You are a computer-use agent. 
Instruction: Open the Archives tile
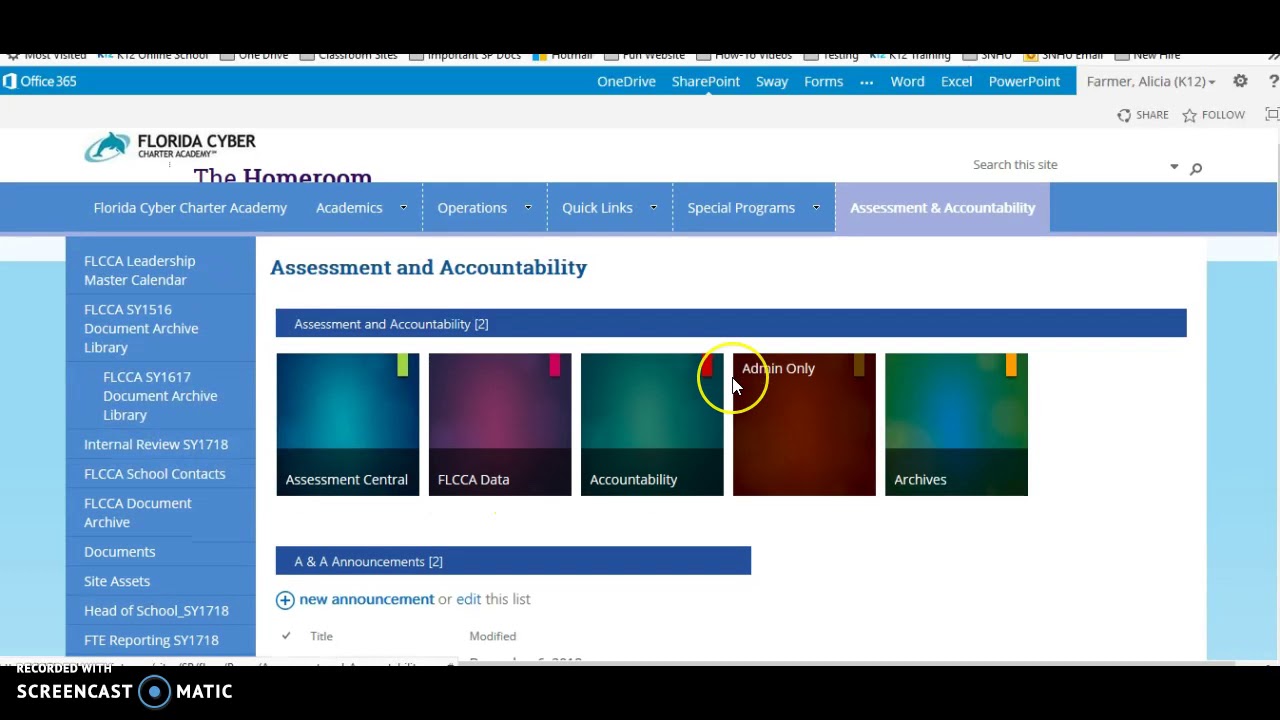point(956,424)
